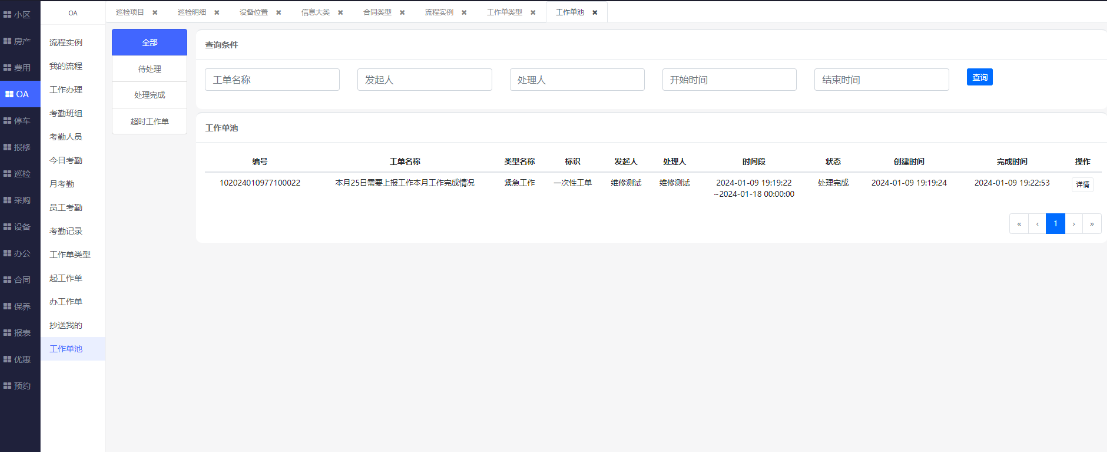Screen dimensions: 1107x452
Task: Click the blue 查询 button
Action: tap(979, 78)
